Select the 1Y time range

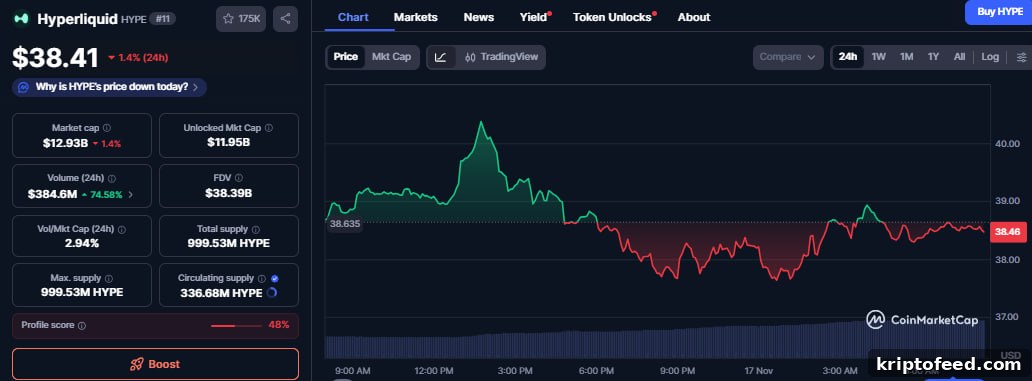click(x=933, y=57)
